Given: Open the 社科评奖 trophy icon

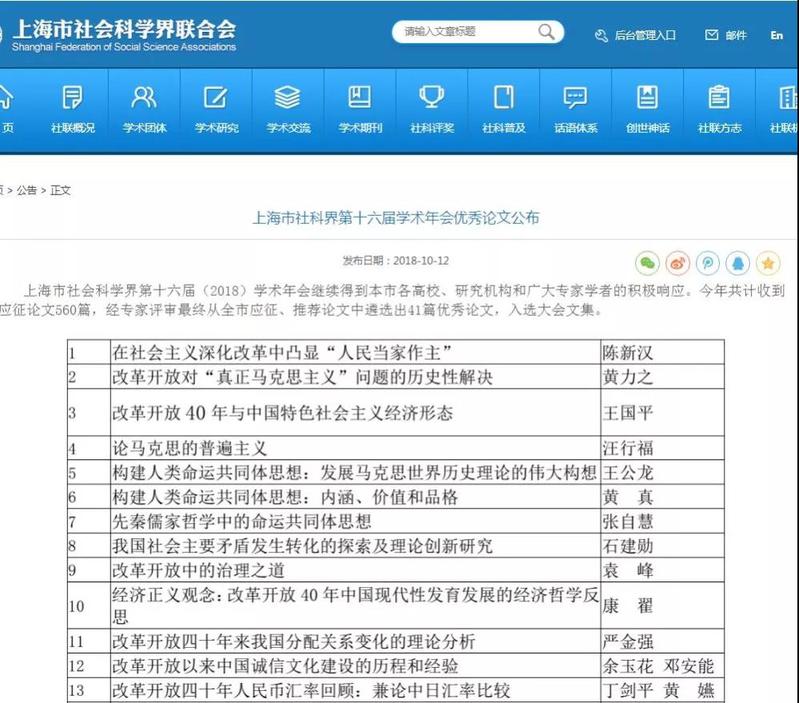Looking at the screenshot, I should tap(432, 98).
